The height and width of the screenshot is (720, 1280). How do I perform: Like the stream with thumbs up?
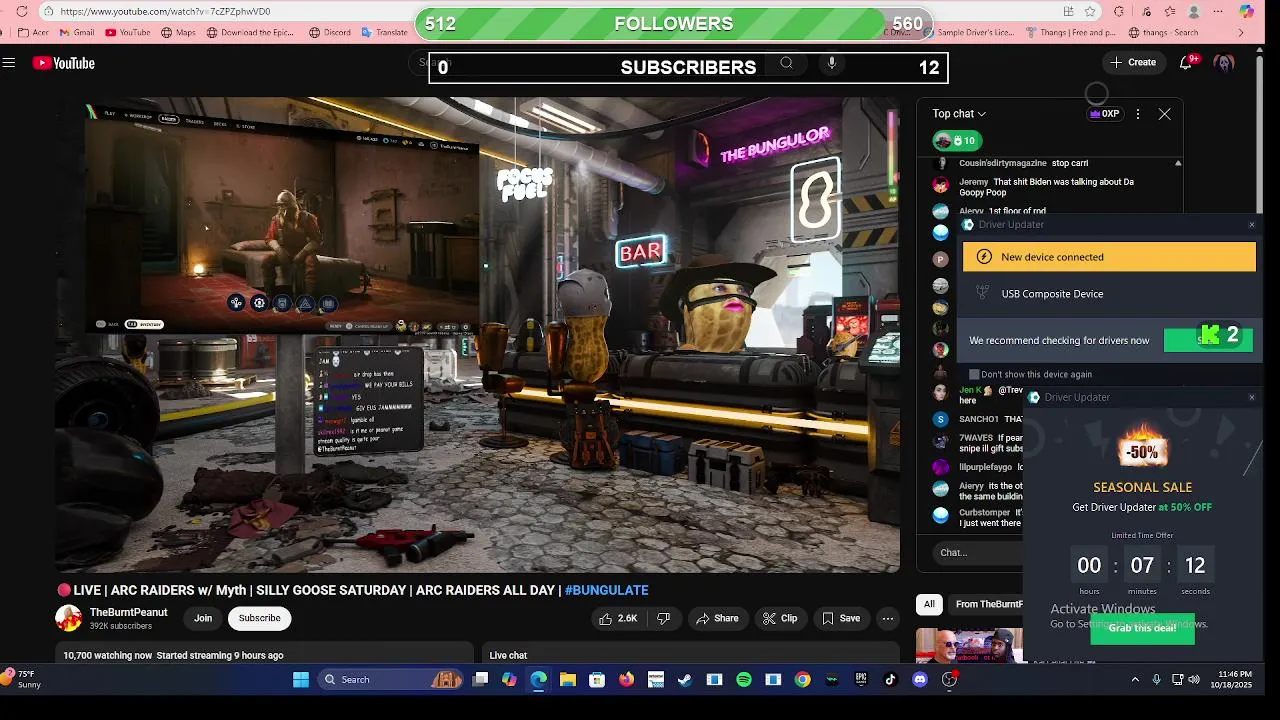pos(617,618)
